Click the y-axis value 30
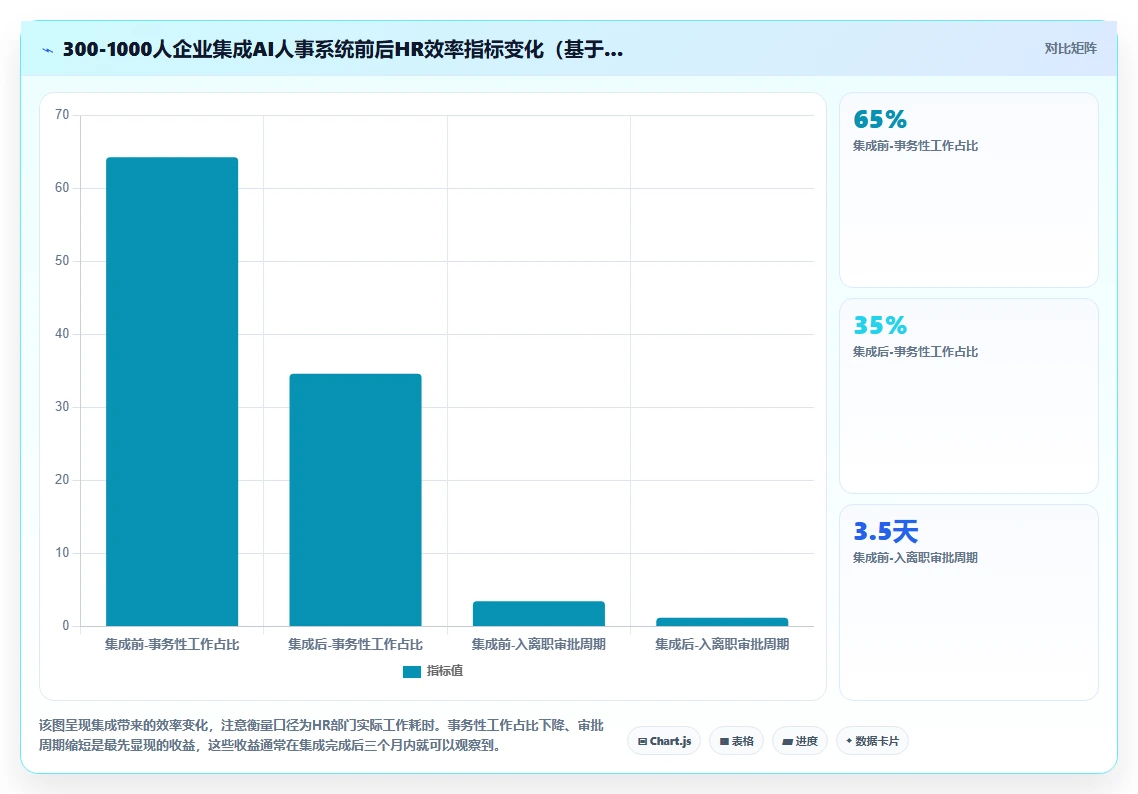The height and width of the screenshot is (794, 1138). [62, 406]
